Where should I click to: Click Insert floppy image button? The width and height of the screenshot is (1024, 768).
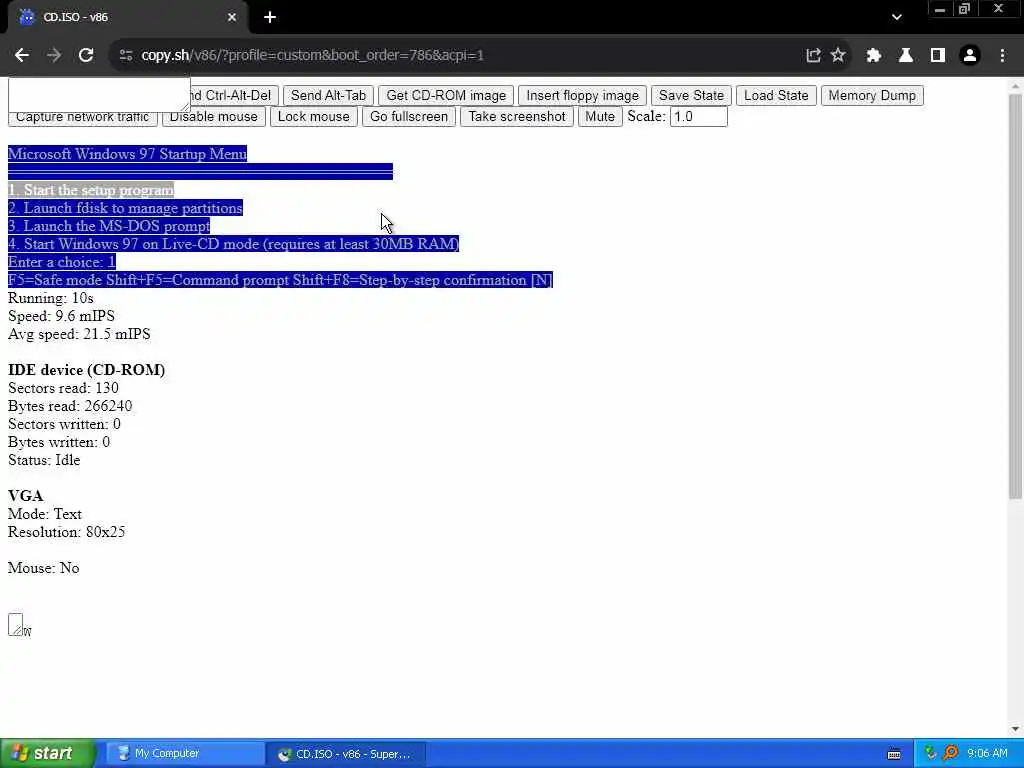click(x=583, y=95)
